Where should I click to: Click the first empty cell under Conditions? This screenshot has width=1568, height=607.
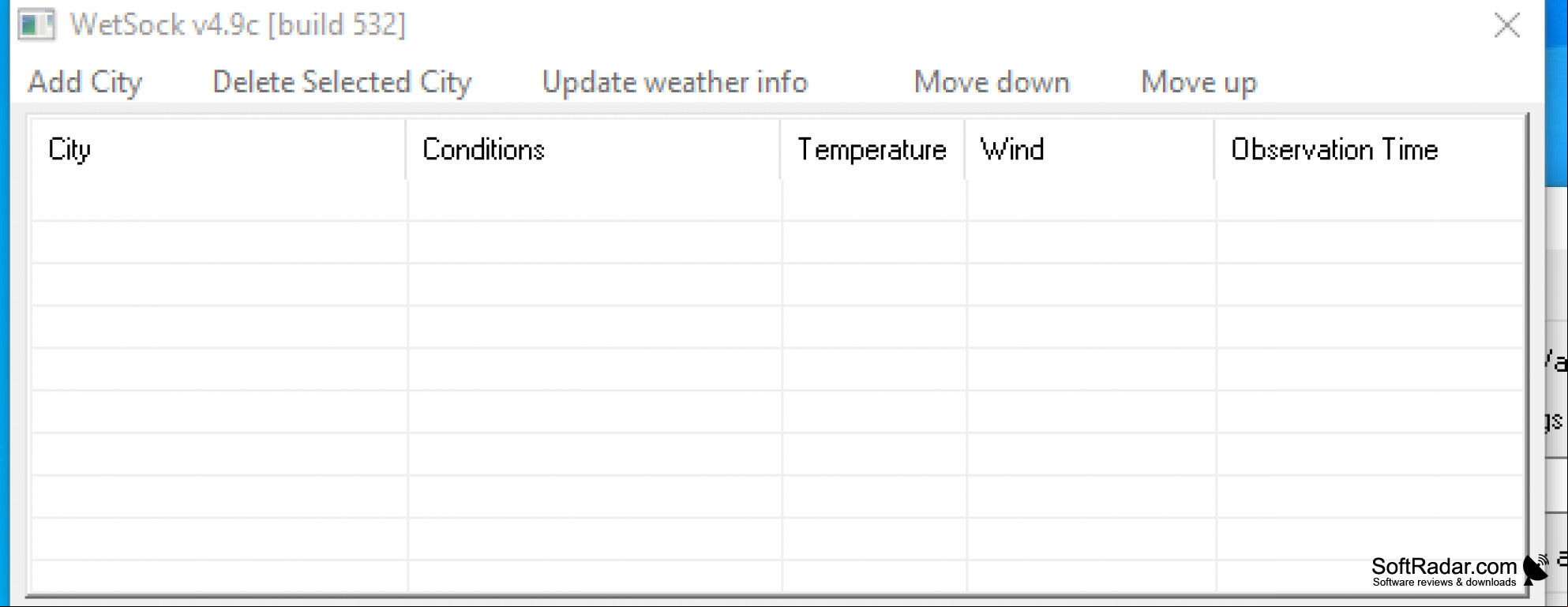click(x=595, y=200)
